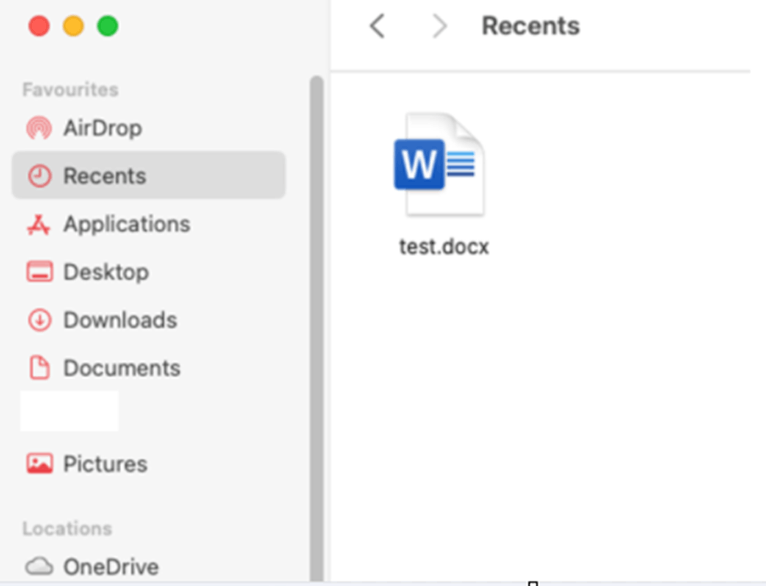This screenshot has width=766, height=586.
Task: Click the Downloads arrow icon
Action: (39, 320)
